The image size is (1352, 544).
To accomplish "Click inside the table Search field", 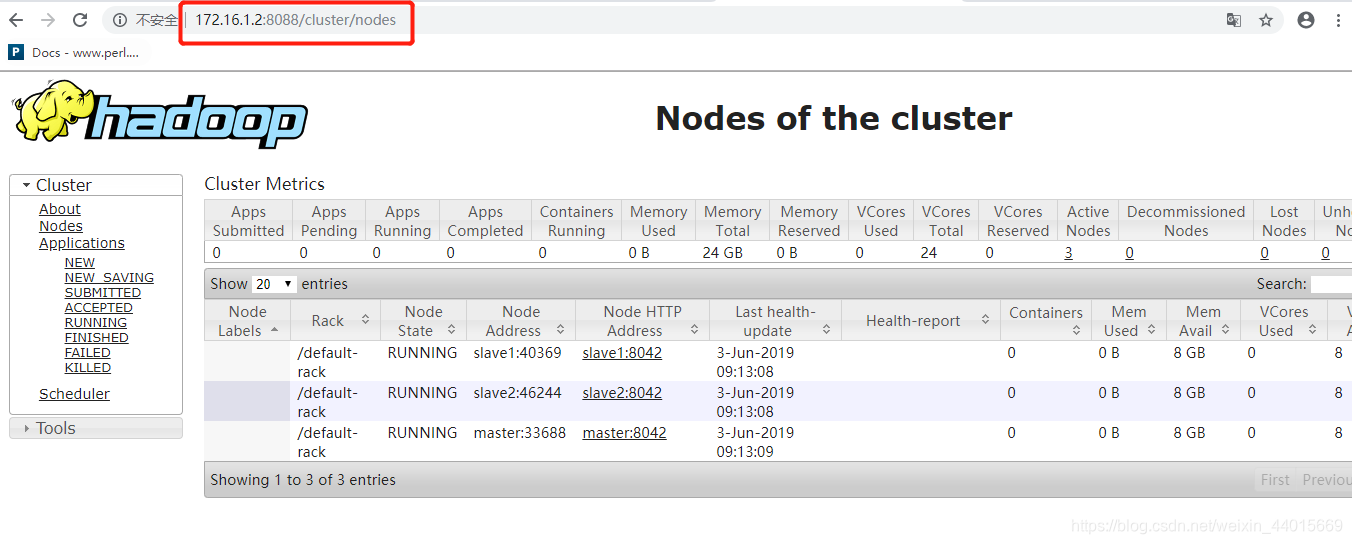I will (1331, 284).
